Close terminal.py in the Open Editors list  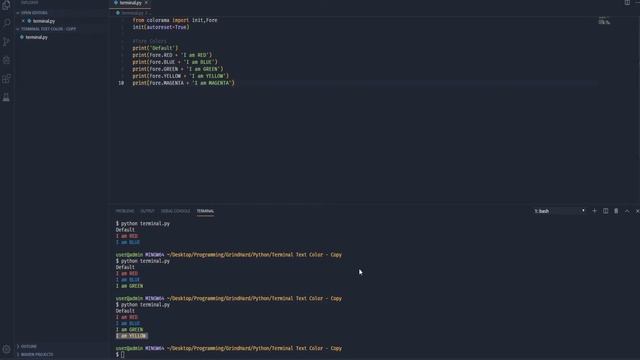pyautogui.click(x=23, y=21)
